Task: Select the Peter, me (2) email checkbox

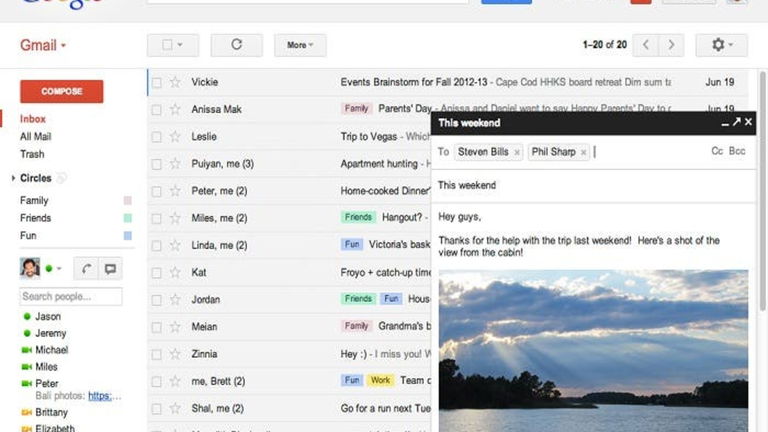Action: (x=156, y=191)
